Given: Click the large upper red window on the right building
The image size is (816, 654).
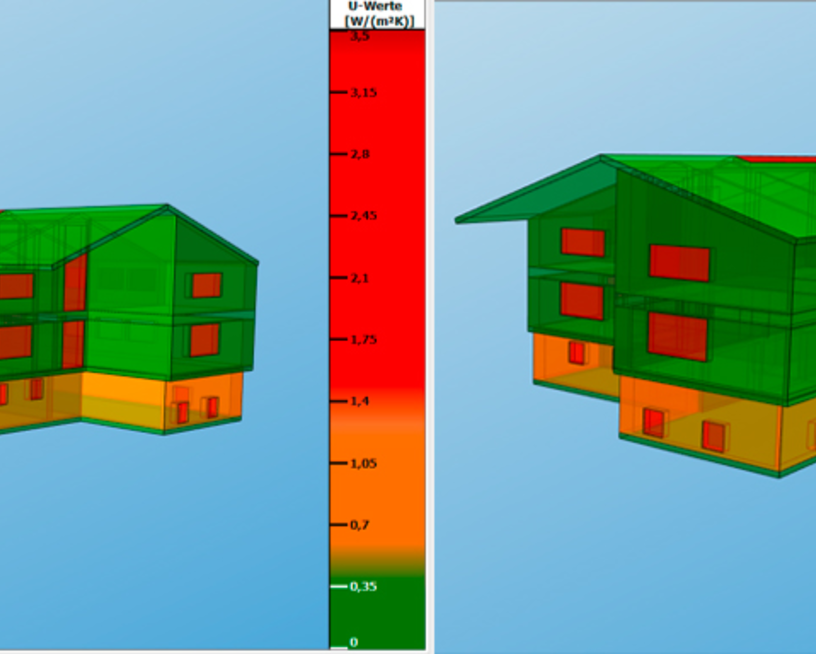Looking at the screenshot, I should click(x=679, y=263).
